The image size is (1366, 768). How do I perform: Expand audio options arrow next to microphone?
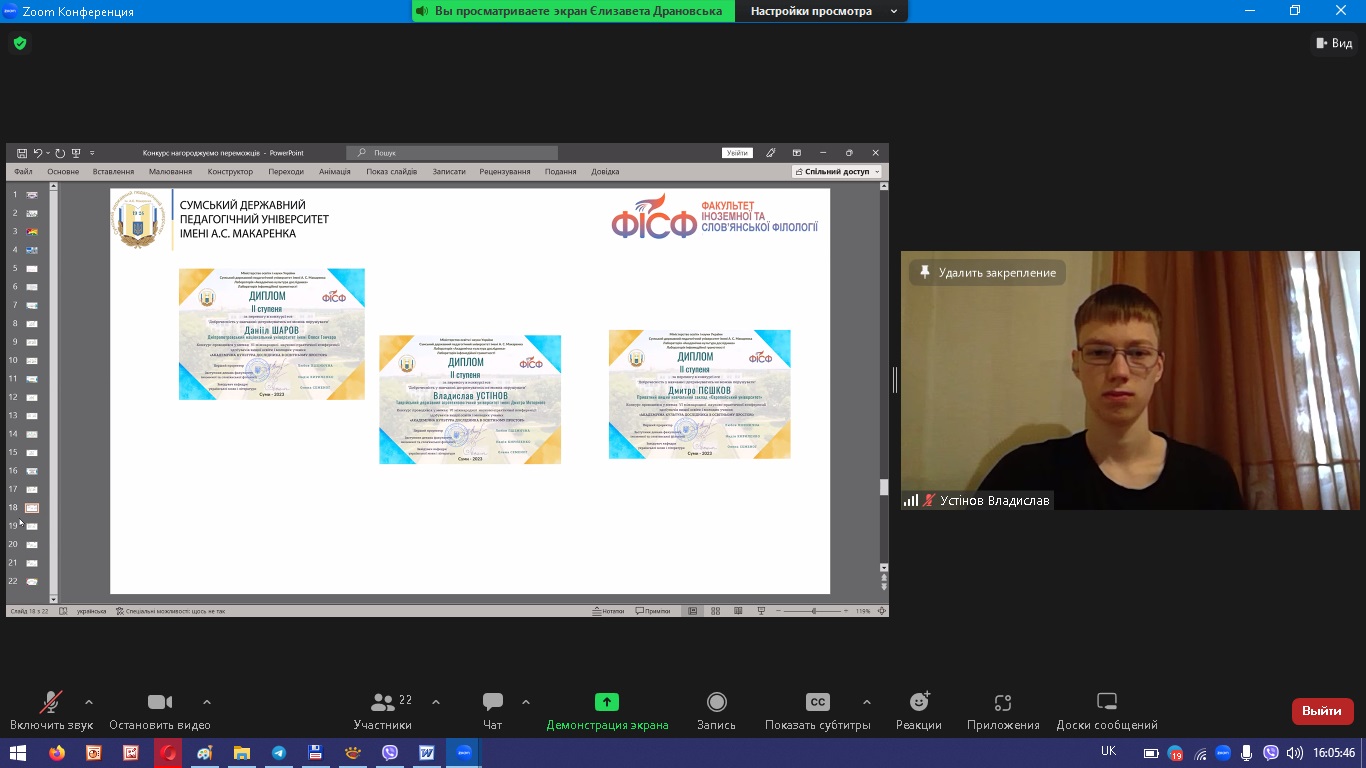(x=89, y=702)
